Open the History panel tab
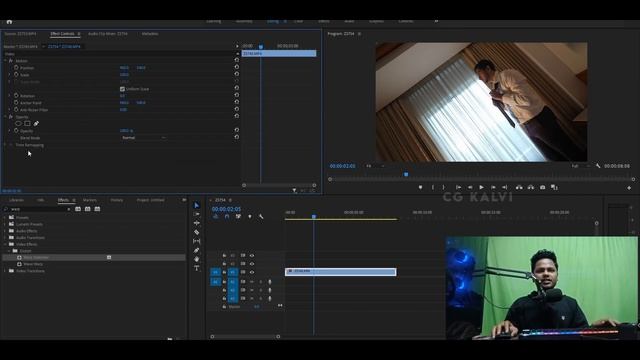The height and width of the screenshot is (360, 640). [x=117, y=200]
